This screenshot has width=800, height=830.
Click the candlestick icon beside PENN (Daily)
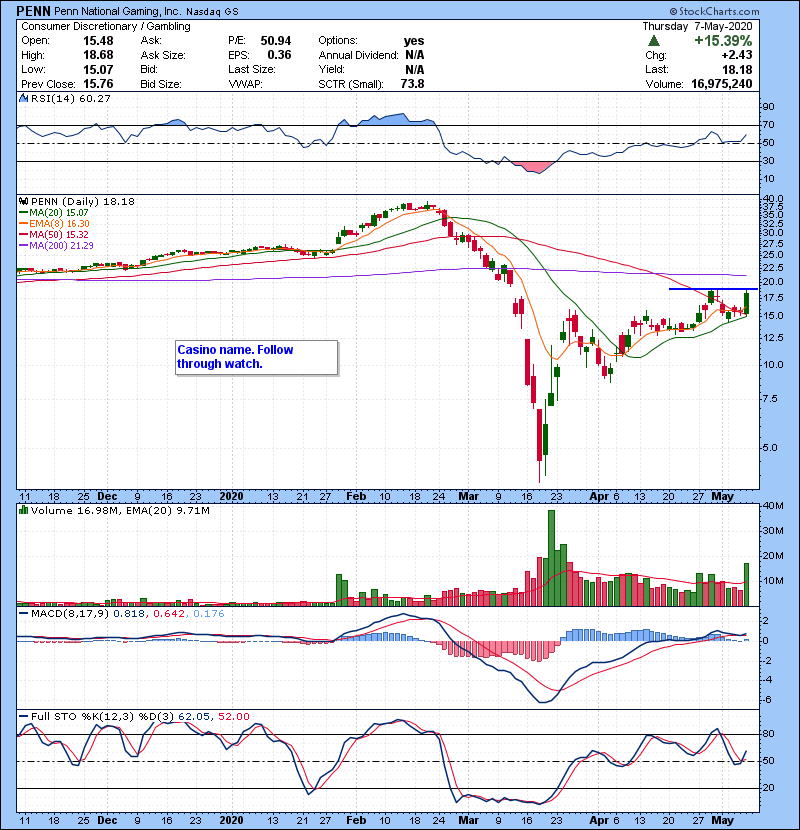tap(23, 201)
